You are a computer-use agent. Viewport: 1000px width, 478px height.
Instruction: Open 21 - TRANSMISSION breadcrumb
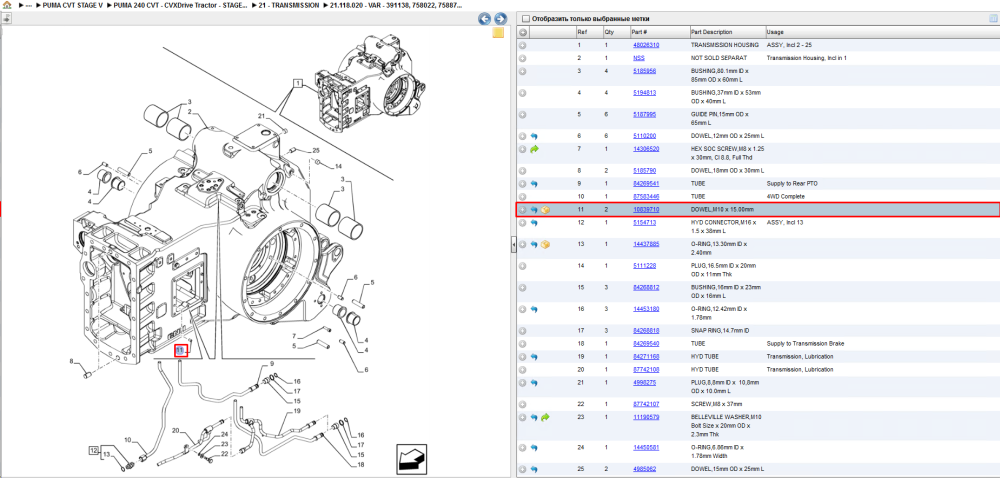(x=290, y=5)
